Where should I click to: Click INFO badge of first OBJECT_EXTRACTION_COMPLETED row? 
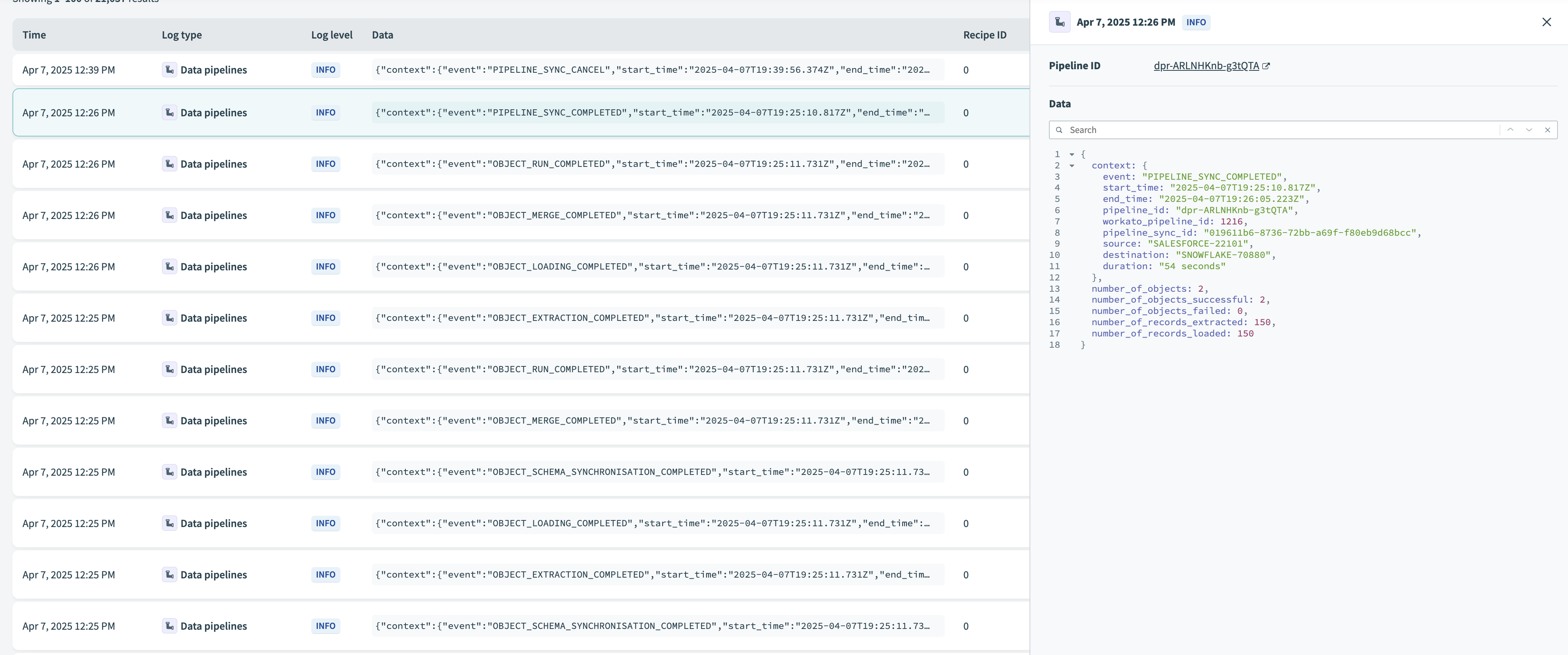(x=325, y=318)
